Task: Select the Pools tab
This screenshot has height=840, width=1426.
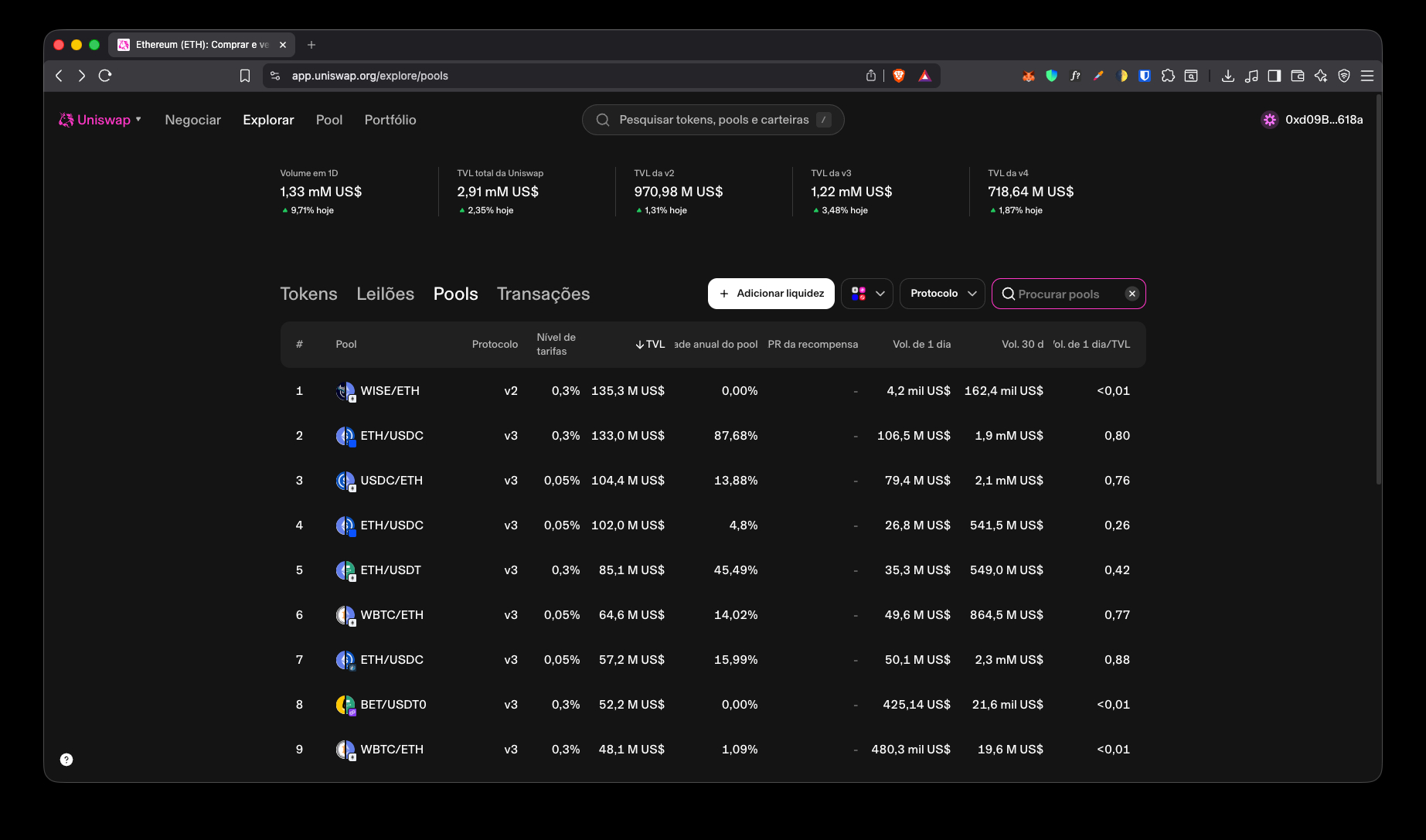Action: pyautogui.click(x=456, y=294)
